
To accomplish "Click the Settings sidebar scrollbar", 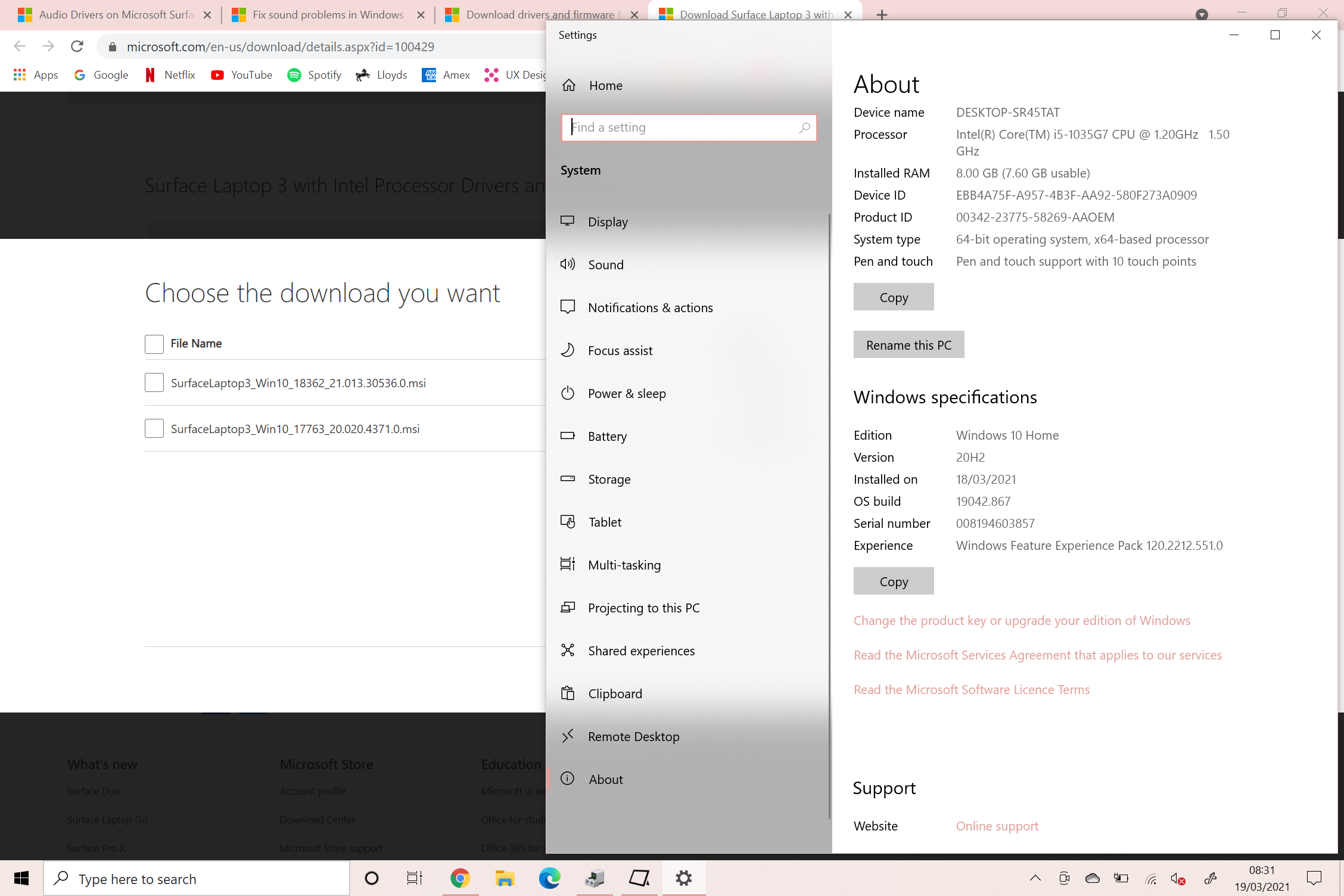I will pyautogui.click(x=829, y=512).
